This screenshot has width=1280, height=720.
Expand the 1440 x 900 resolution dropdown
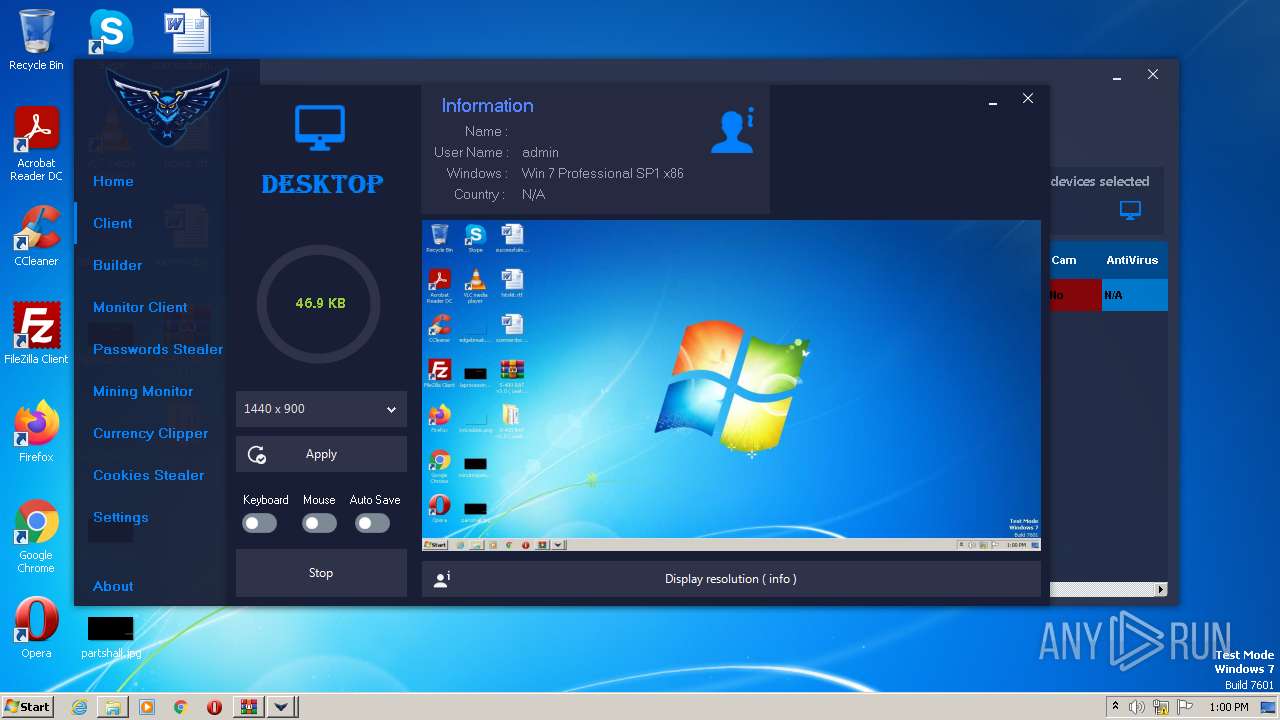[x=321, y=409]
